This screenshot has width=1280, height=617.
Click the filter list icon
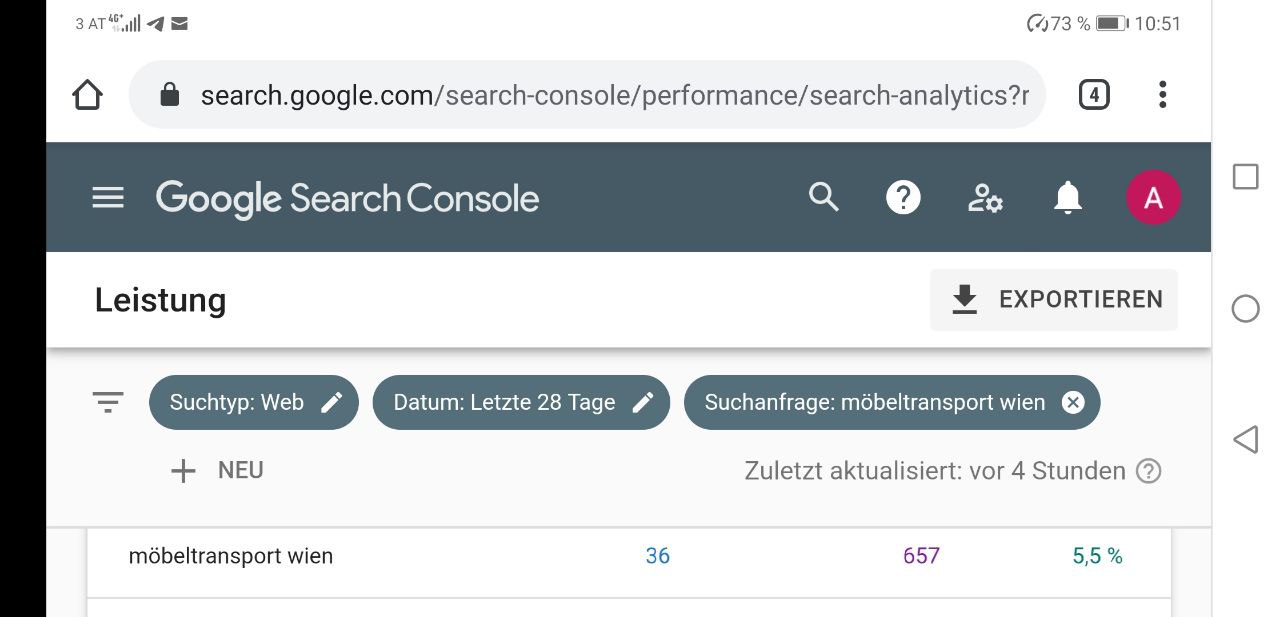108,403
